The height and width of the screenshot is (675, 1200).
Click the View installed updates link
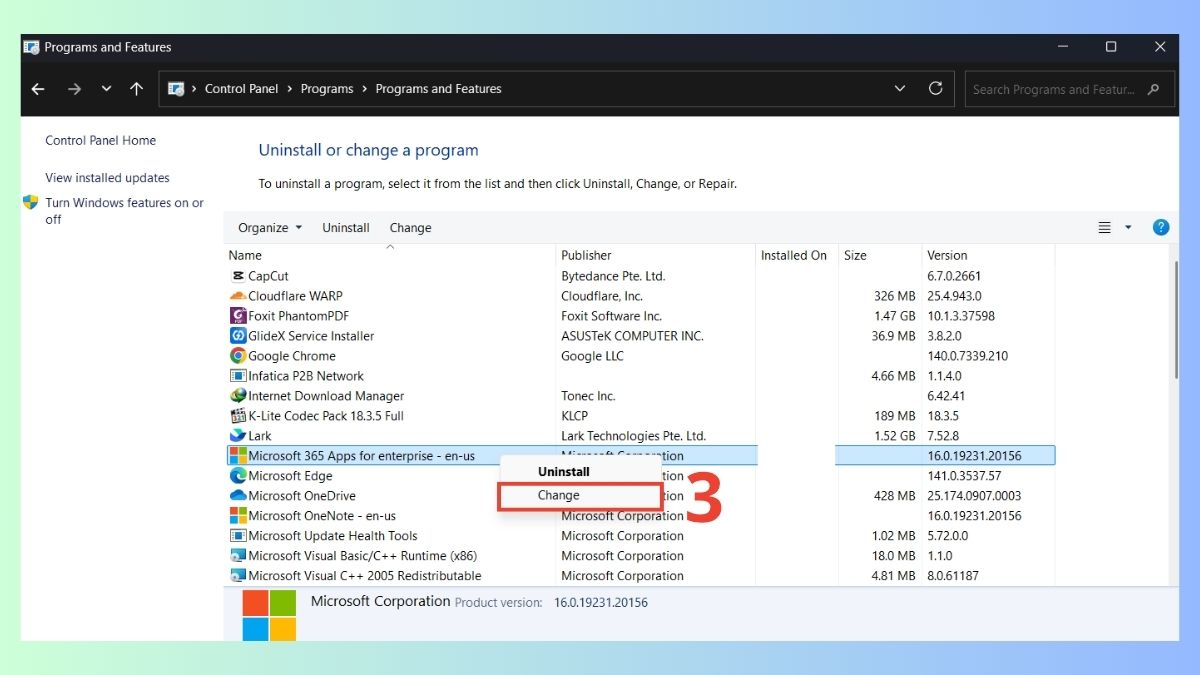tap(107, 177)
